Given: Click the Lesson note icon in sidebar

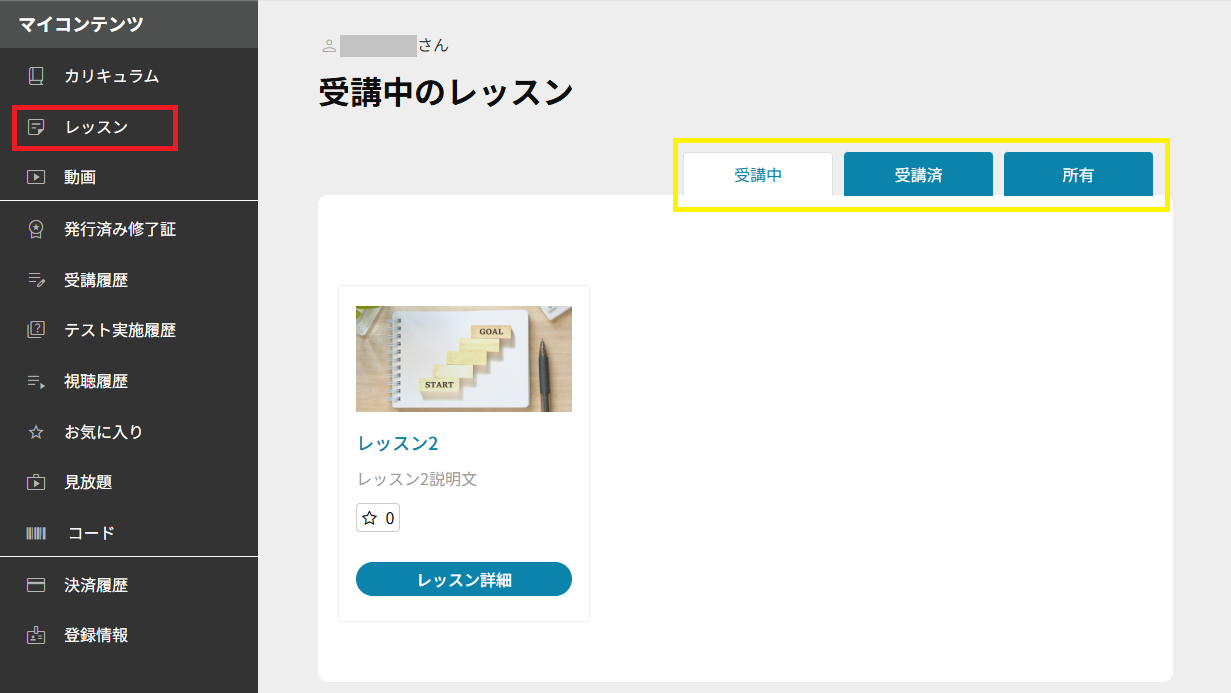Looking at the screenshot, I should (36, 127).
